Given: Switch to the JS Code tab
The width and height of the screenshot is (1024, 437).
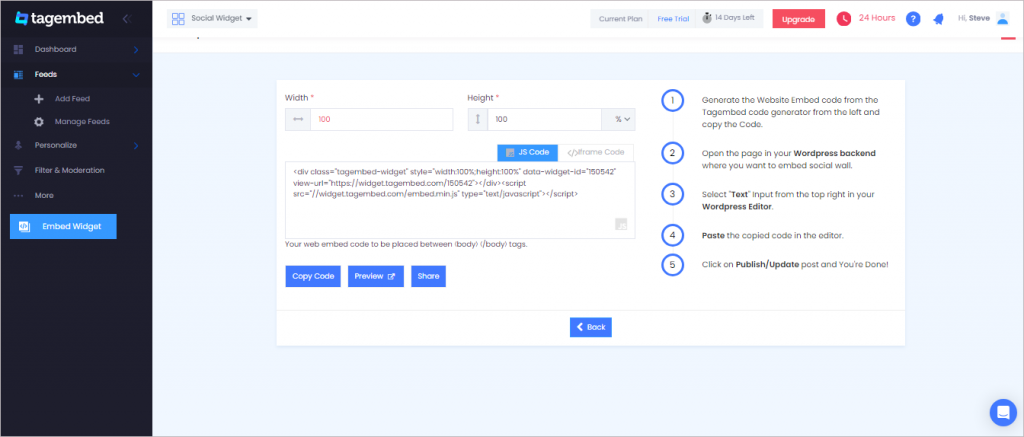Looking at the screenshot, I should coord(528,152).
